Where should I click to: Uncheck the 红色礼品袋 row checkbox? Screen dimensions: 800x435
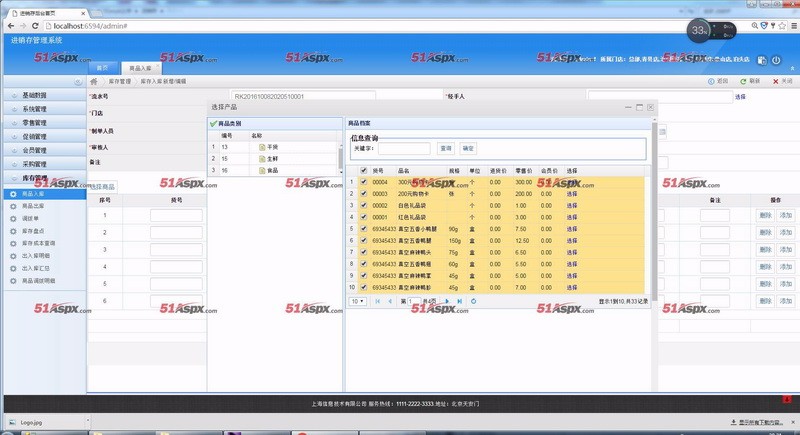363,217
